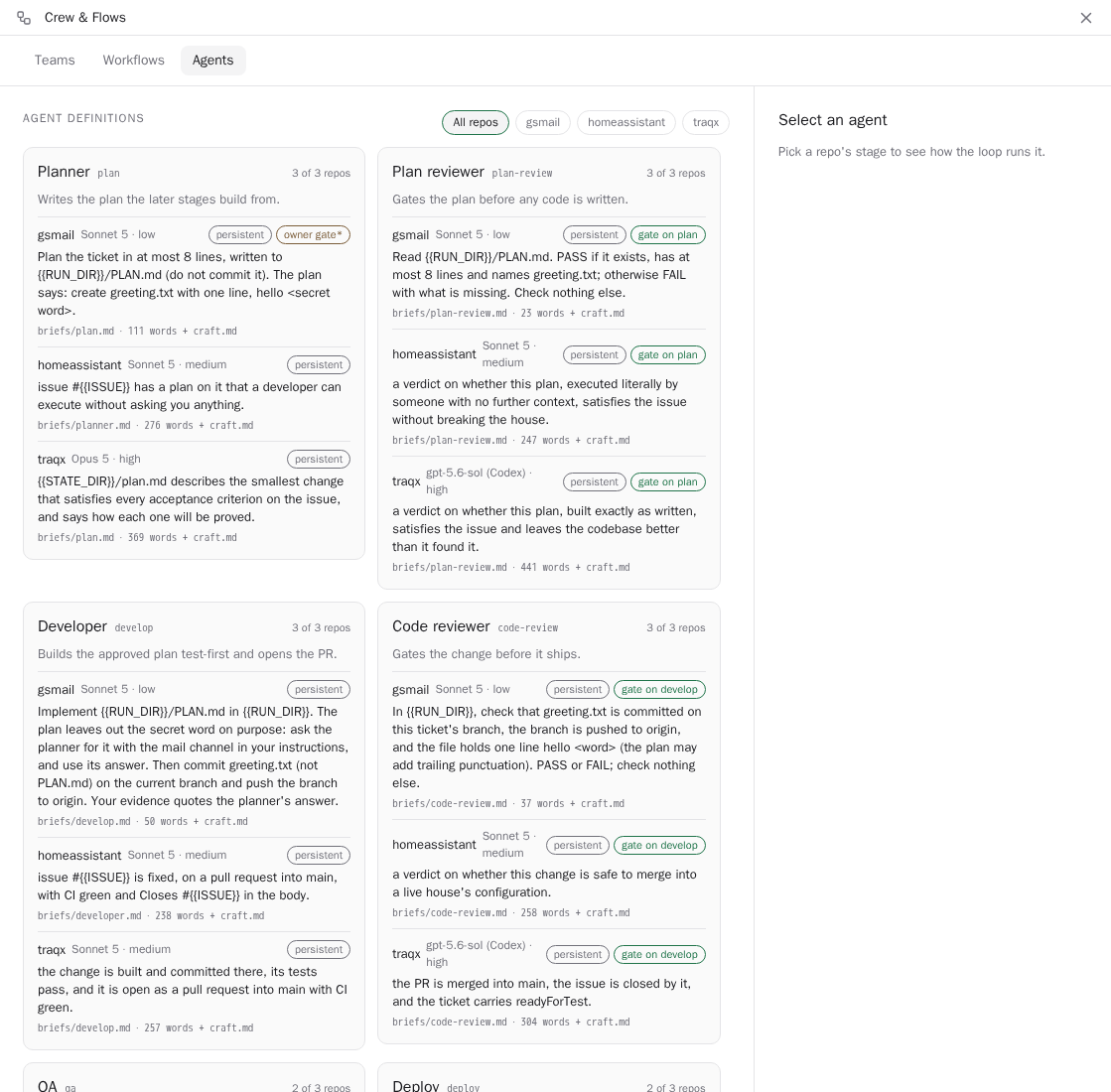Open the Developer card title
Image resolution: width=1111 pixels, height=1092 pixels.
tap(72, 626)
